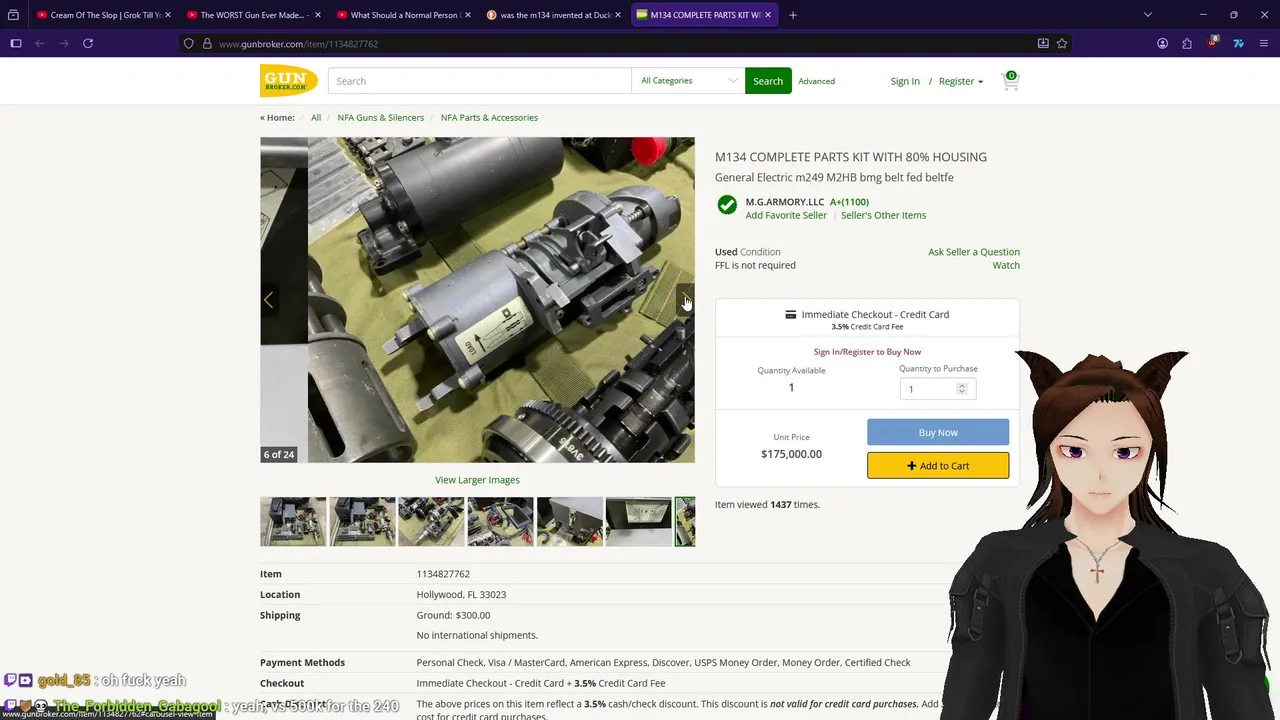Open the All Categories dropdown
The image size is (1280, 720).
[688, 81]
